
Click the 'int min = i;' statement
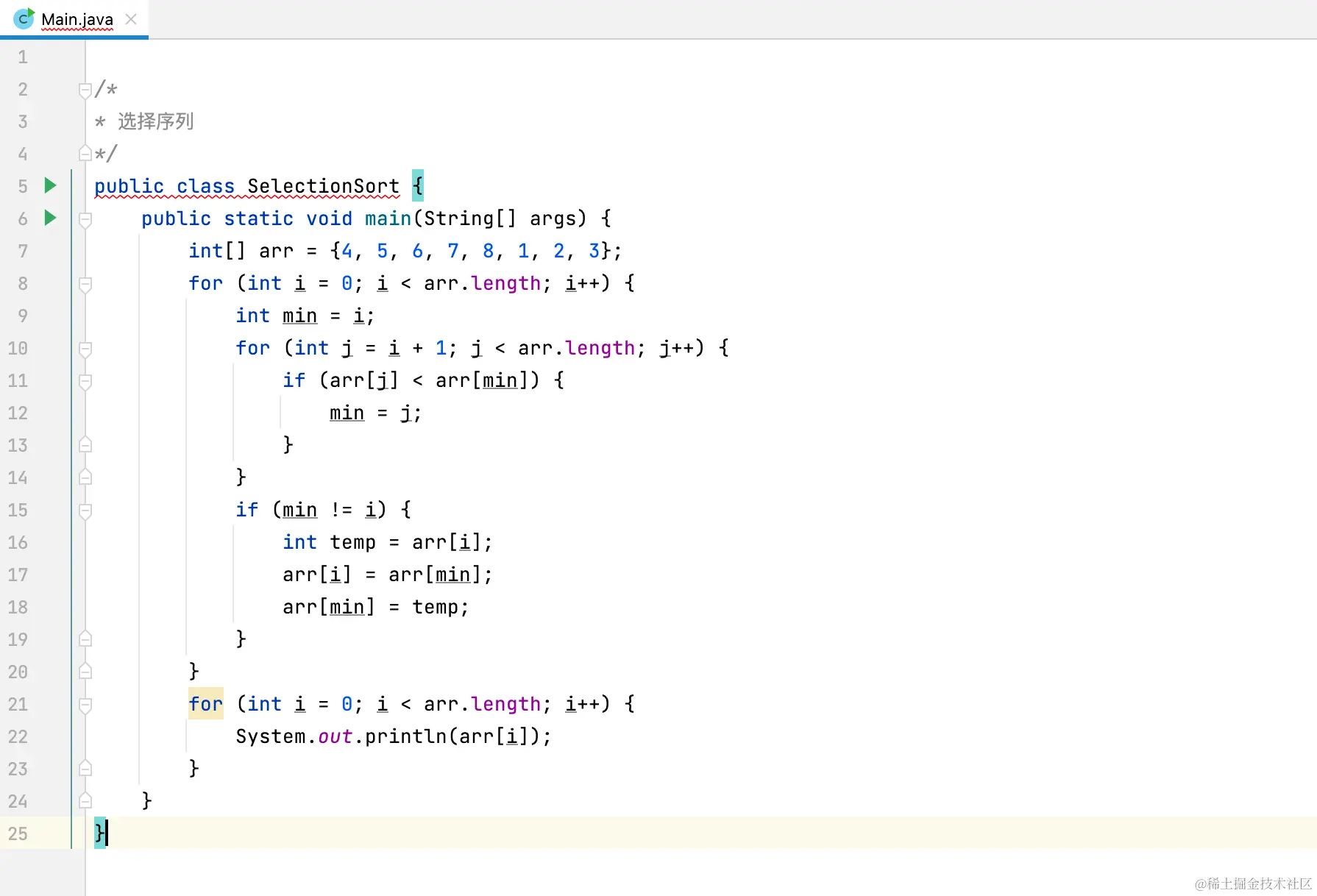coord(305,316)
